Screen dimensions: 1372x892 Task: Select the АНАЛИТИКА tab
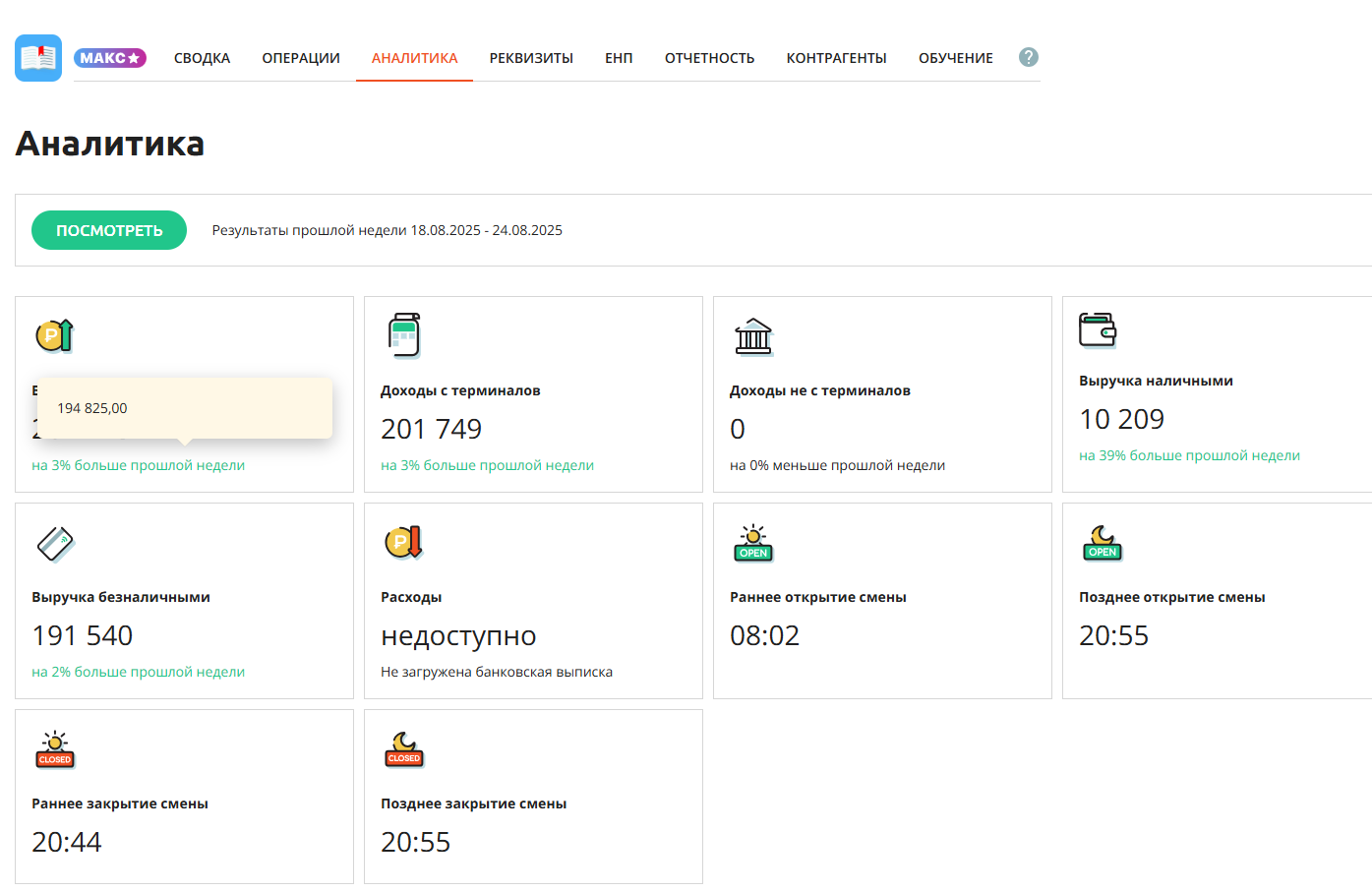point(414,58)
